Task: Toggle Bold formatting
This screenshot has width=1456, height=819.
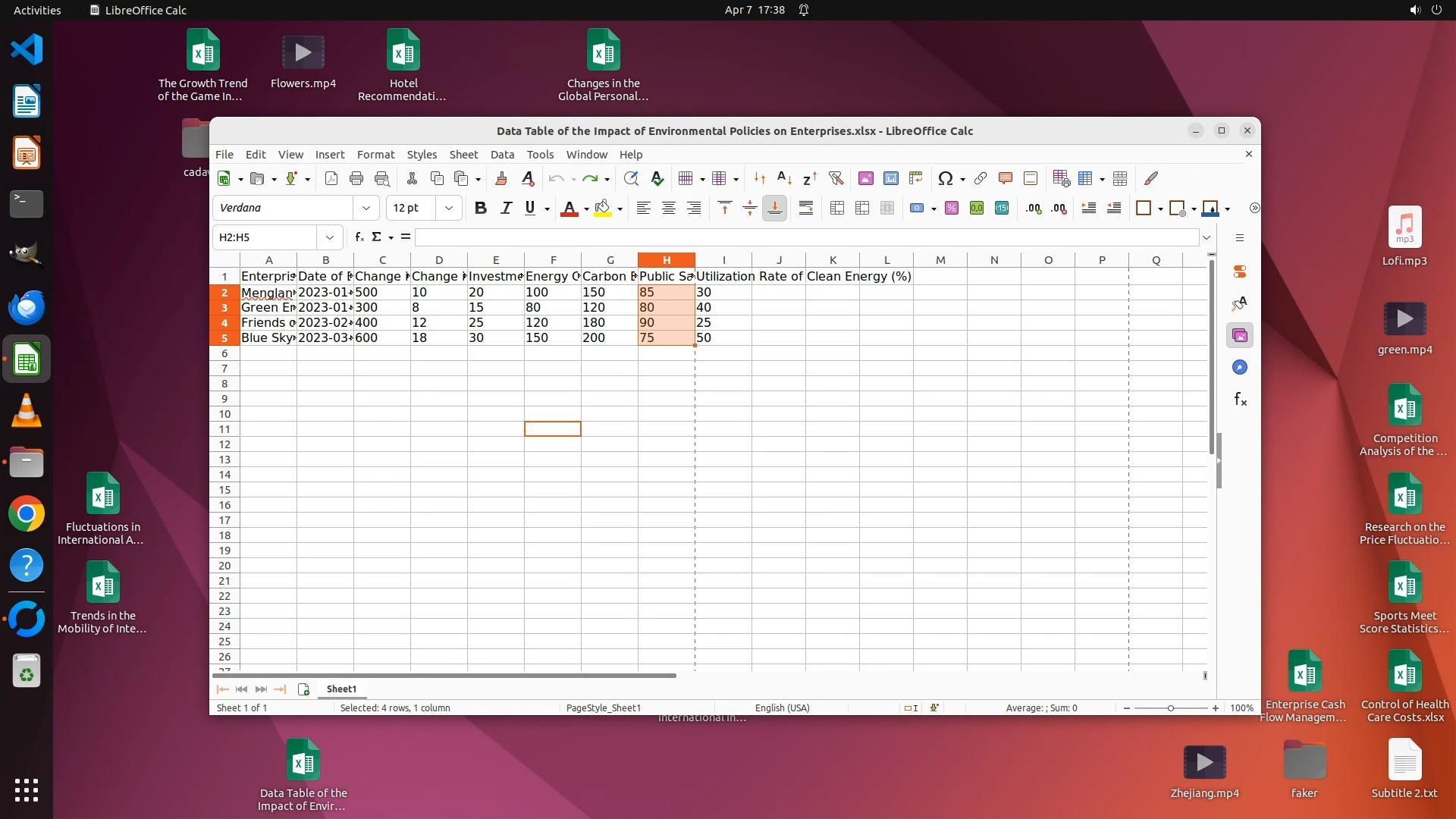Action: (480, 209)
